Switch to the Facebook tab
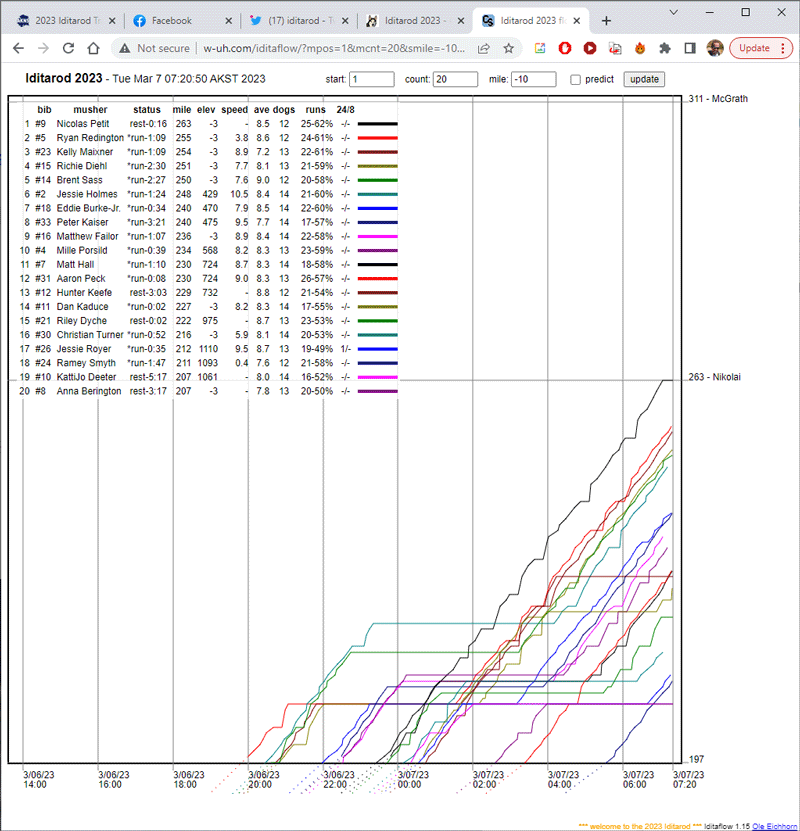The width and height of the screenshot is (800, 831). (x=182, y=21)
